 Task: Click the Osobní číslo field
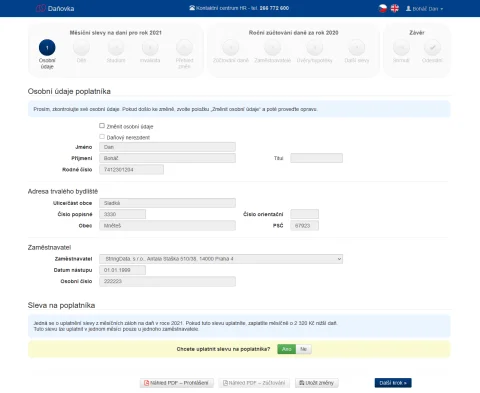tap(167, 281)
